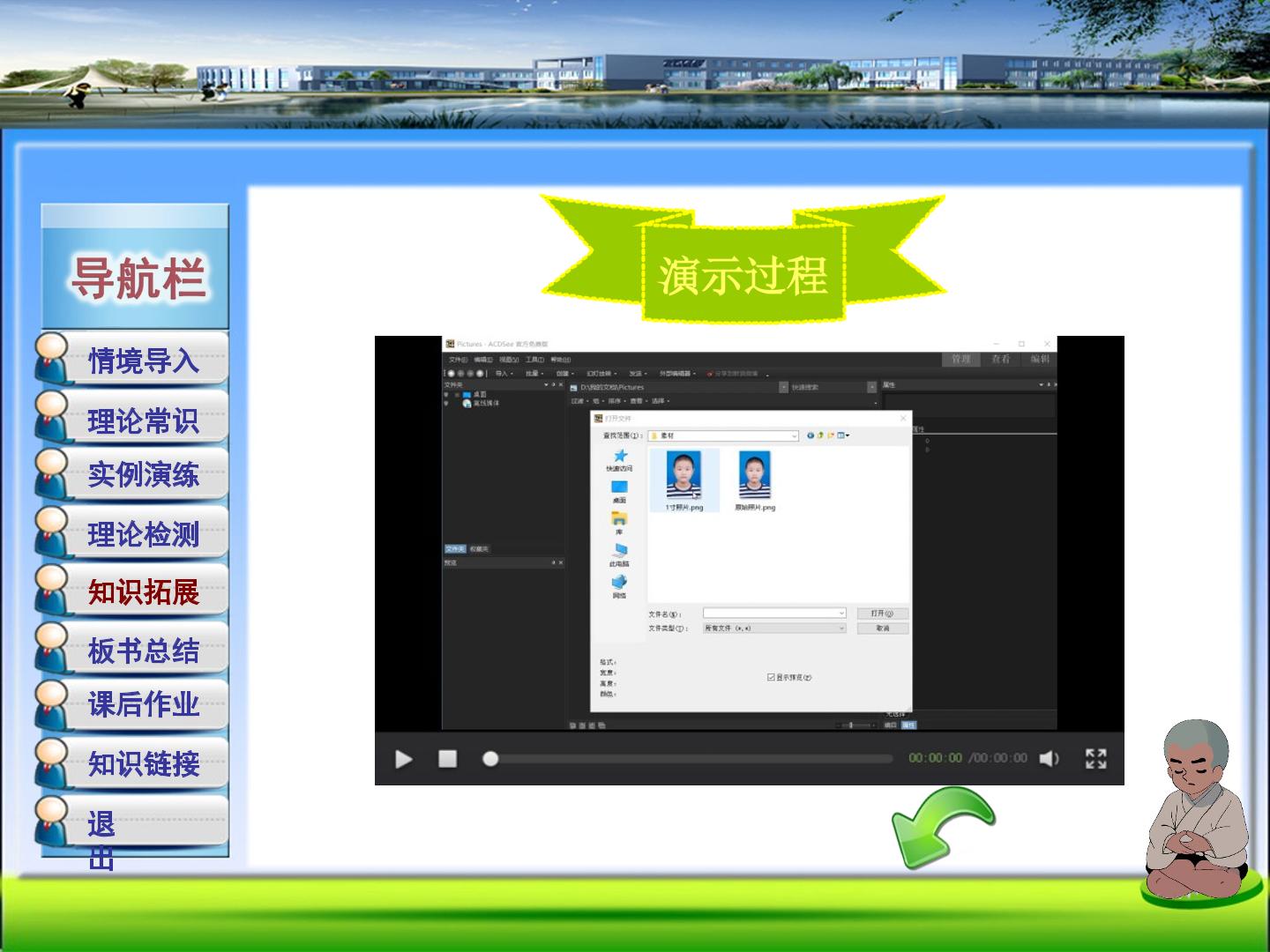1270x952 pixels.
Task: Mute the video with the speaker icon
Action: point(1049,759)
